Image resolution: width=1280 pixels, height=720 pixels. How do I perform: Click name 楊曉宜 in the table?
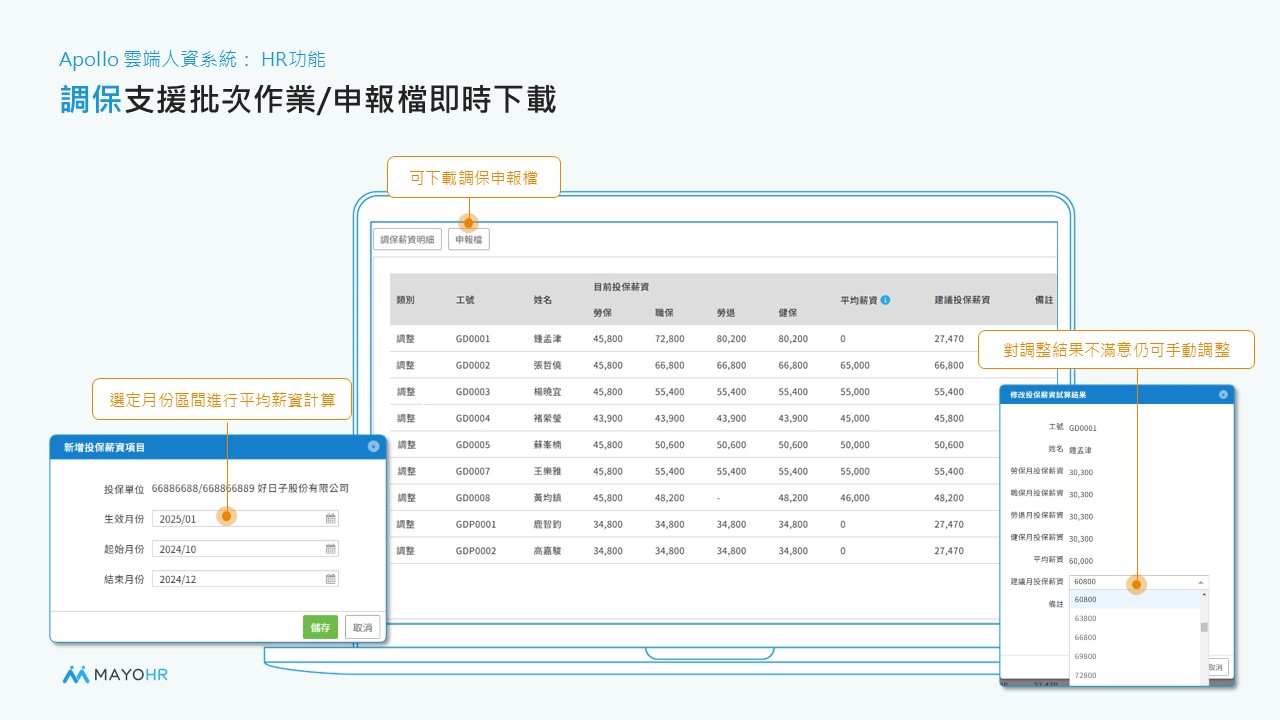tap(548, 392)
